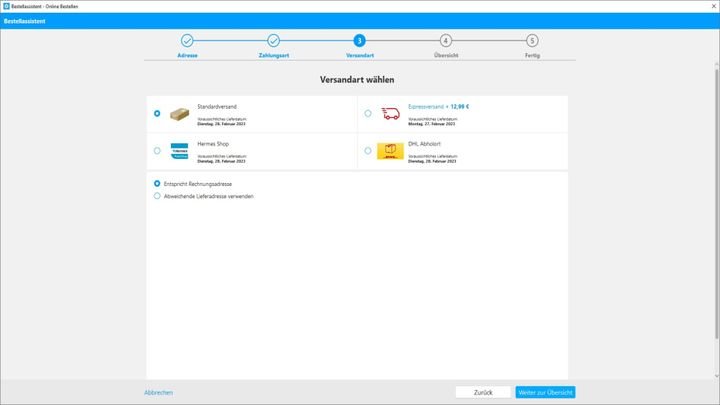Image resolution: width=720 pixels, height=405 pixels.
Task: Click the scrollbar down arrow
Action: pyautogui.click(x=716, y=376)
